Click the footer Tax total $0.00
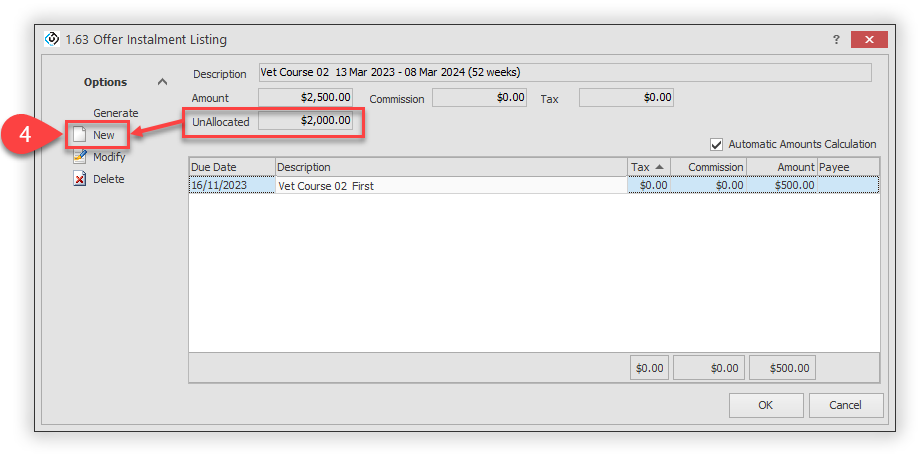The height and width of the screenshot is (456, 922). (x=649, y=368)
